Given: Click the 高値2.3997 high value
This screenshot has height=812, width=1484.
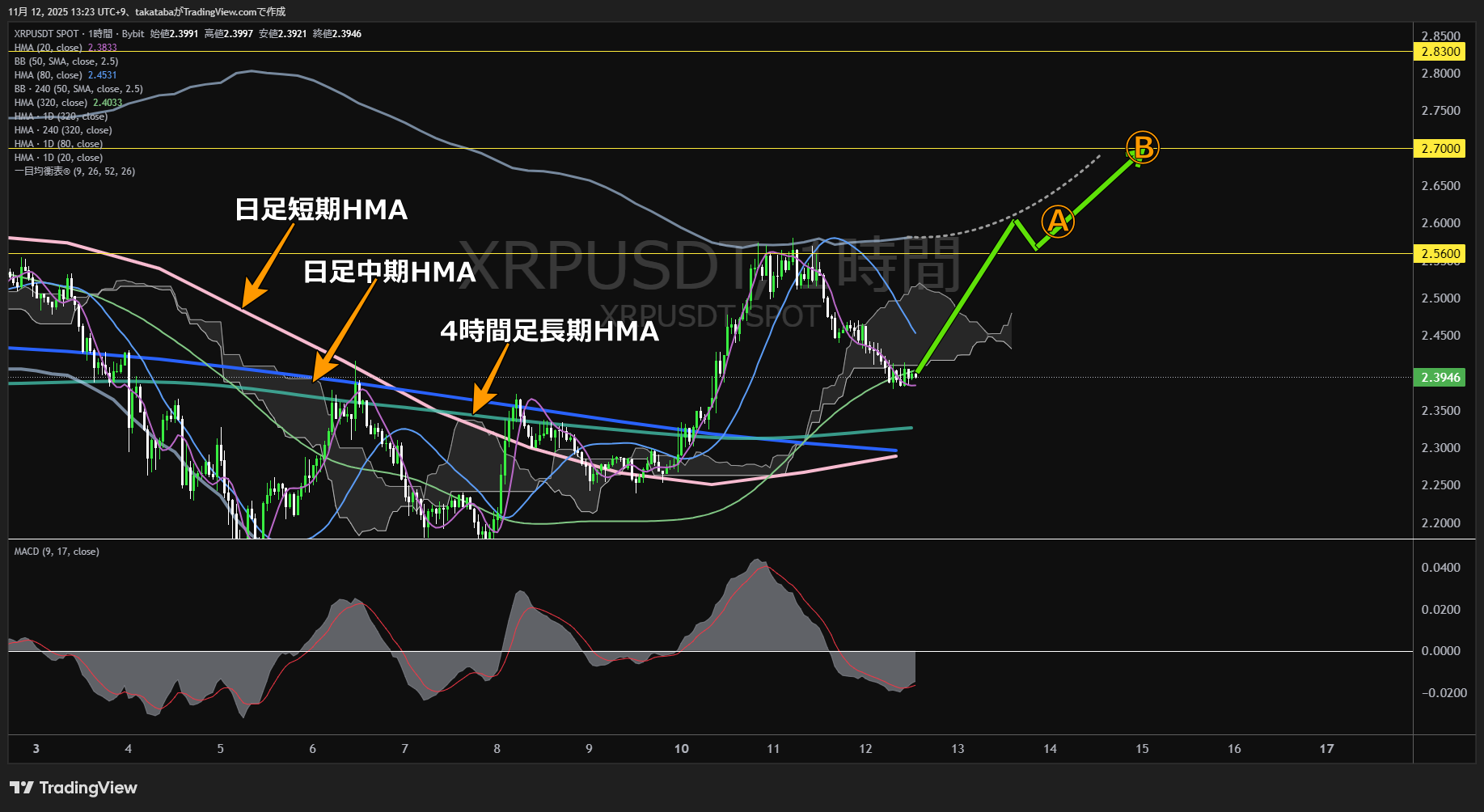Looking at the screenshot, I should click(x=229, y=34).
